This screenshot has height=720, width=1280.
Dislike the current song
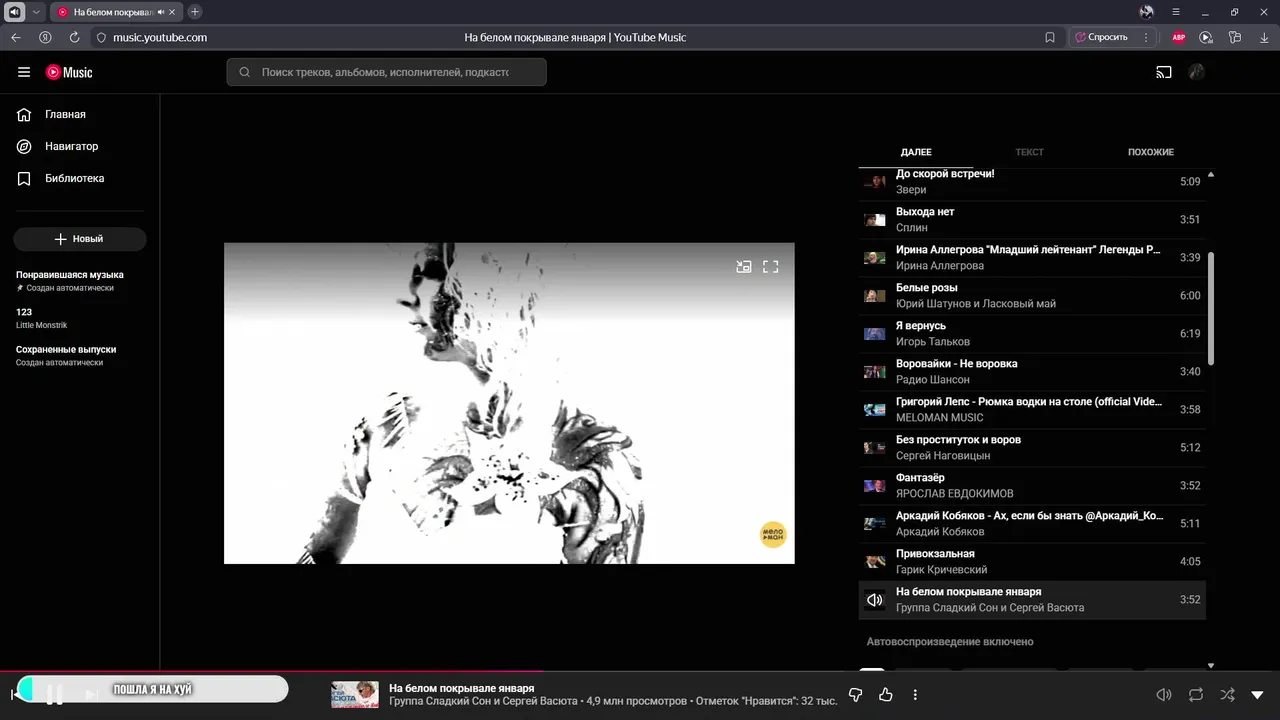855,695
